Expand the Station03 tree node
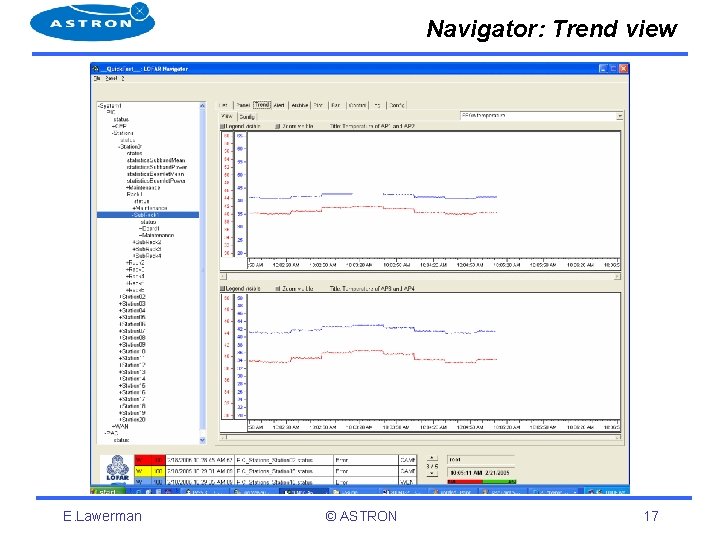The width and height of the screenshot is (720, 540). 120,304
